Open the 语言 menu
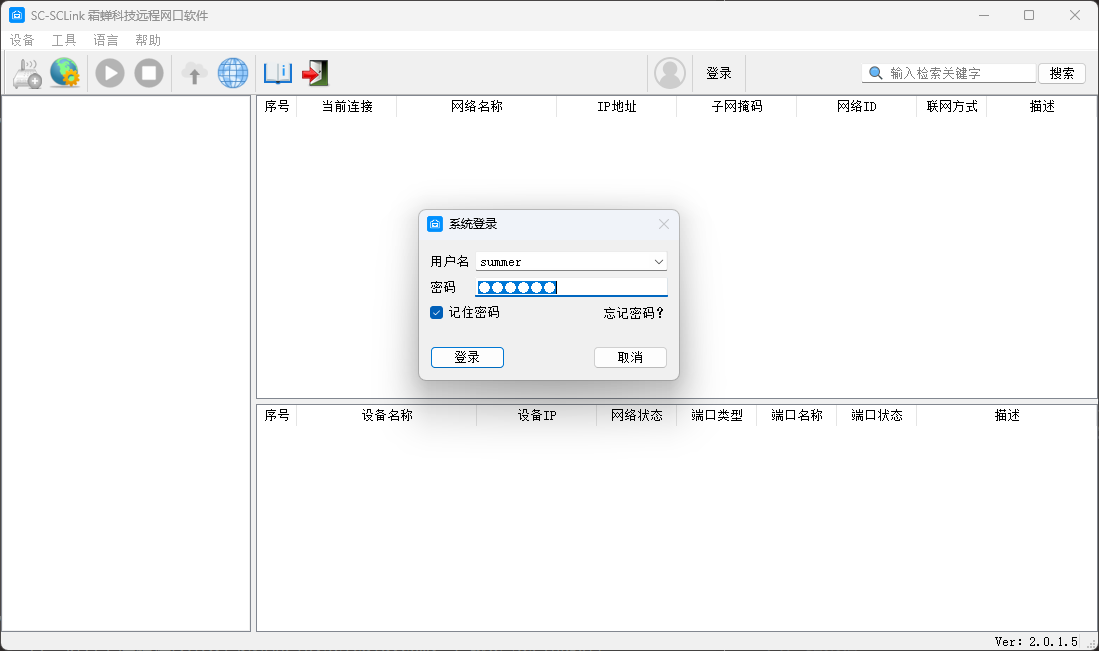1099x651 pixels. (106, 40)
